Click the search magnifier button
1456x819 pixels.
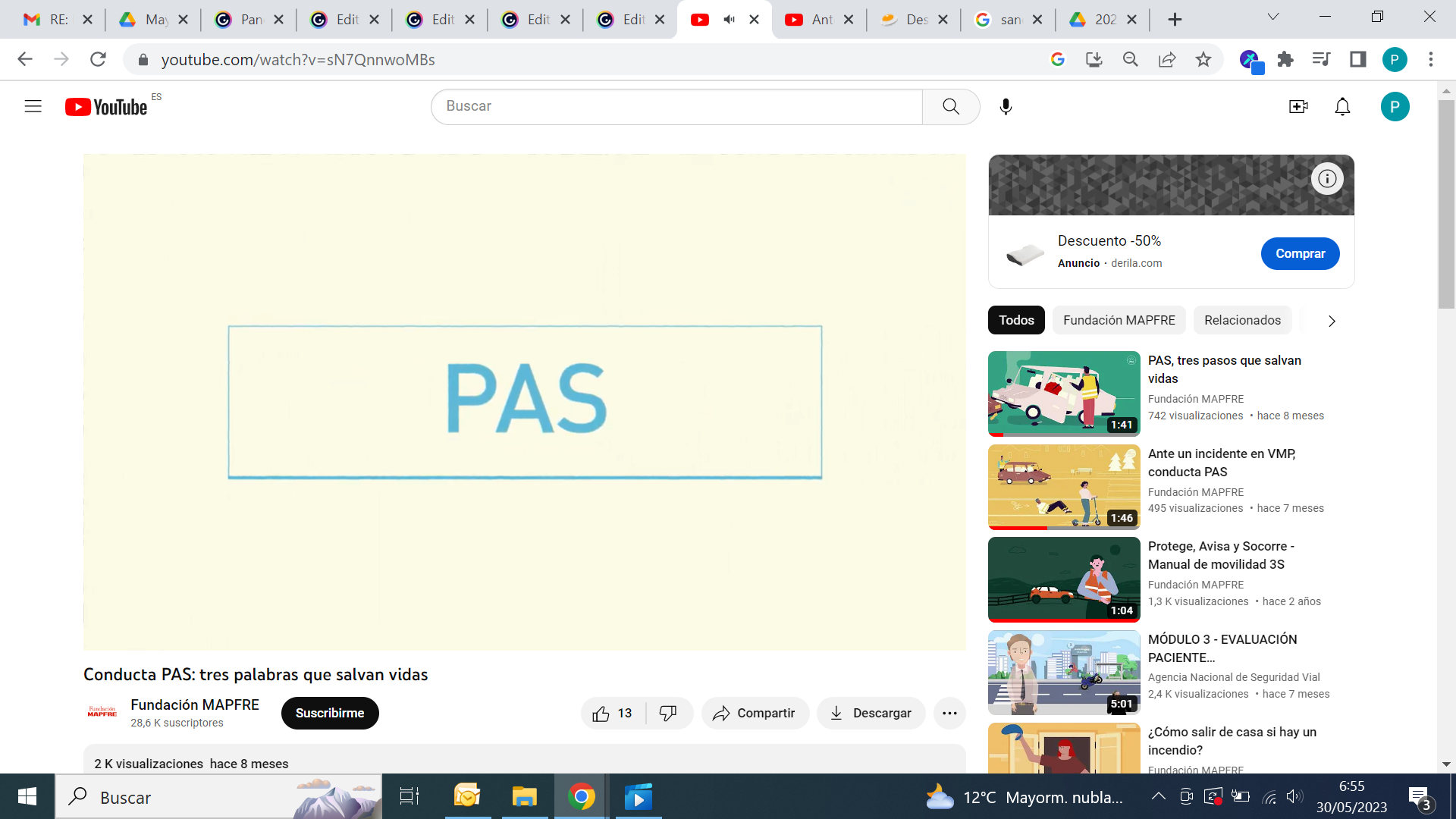pos(951,107)
